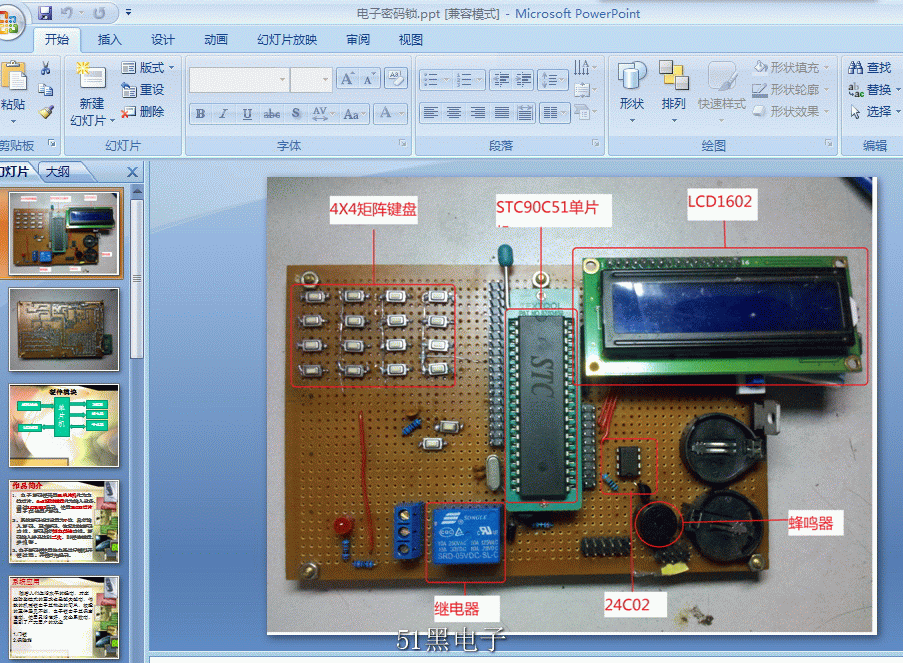The image size is (903, 663).
Task: Open the 审阅 ribbon tab
Action: [358, 40]
